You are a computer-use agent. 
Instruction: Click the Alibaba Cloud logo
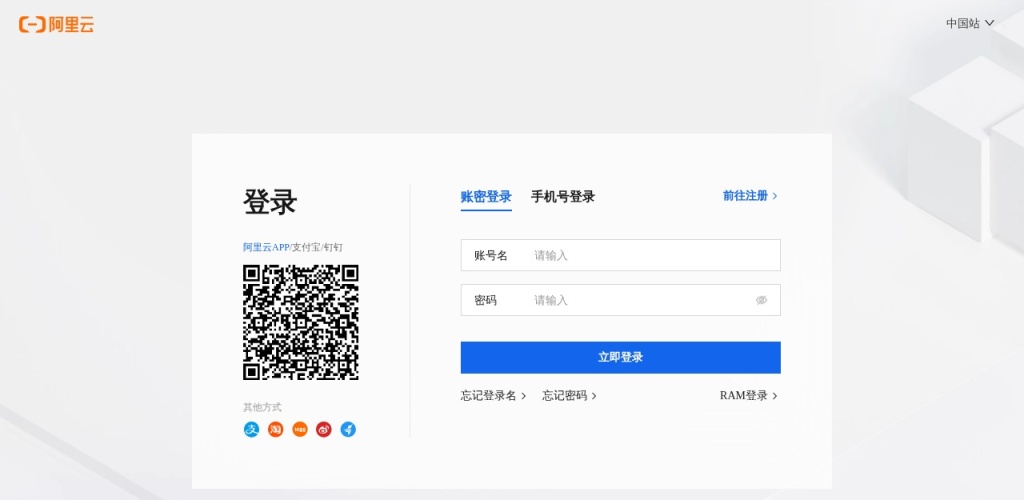pos(57,25)
